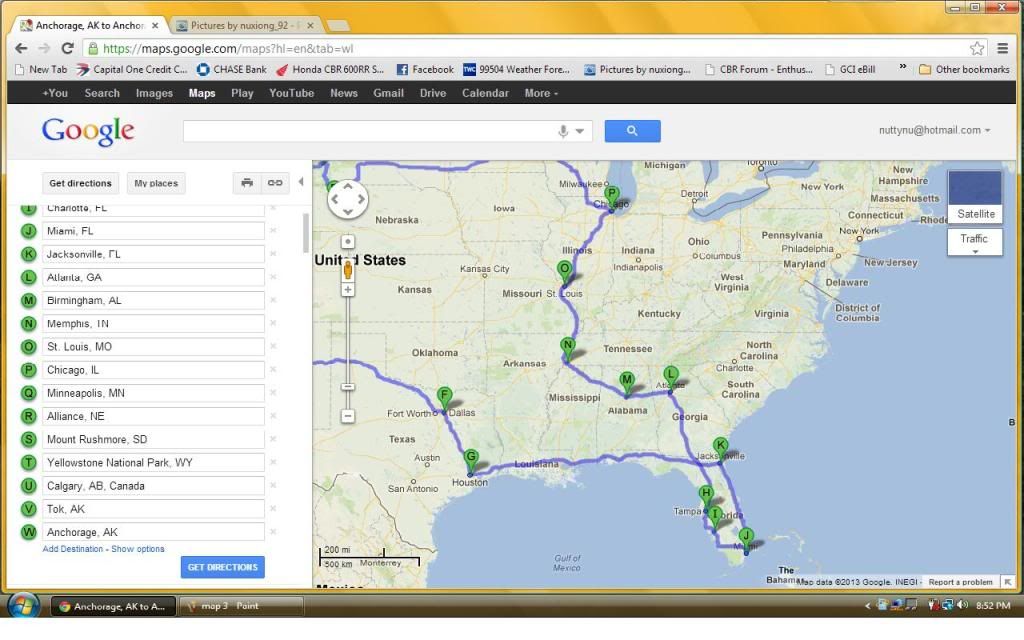This screenshot has width=1024, height=640.
Task: Select the Anchorage, AK browser tab
Action: pyautogui.click(x=89, y=25)
